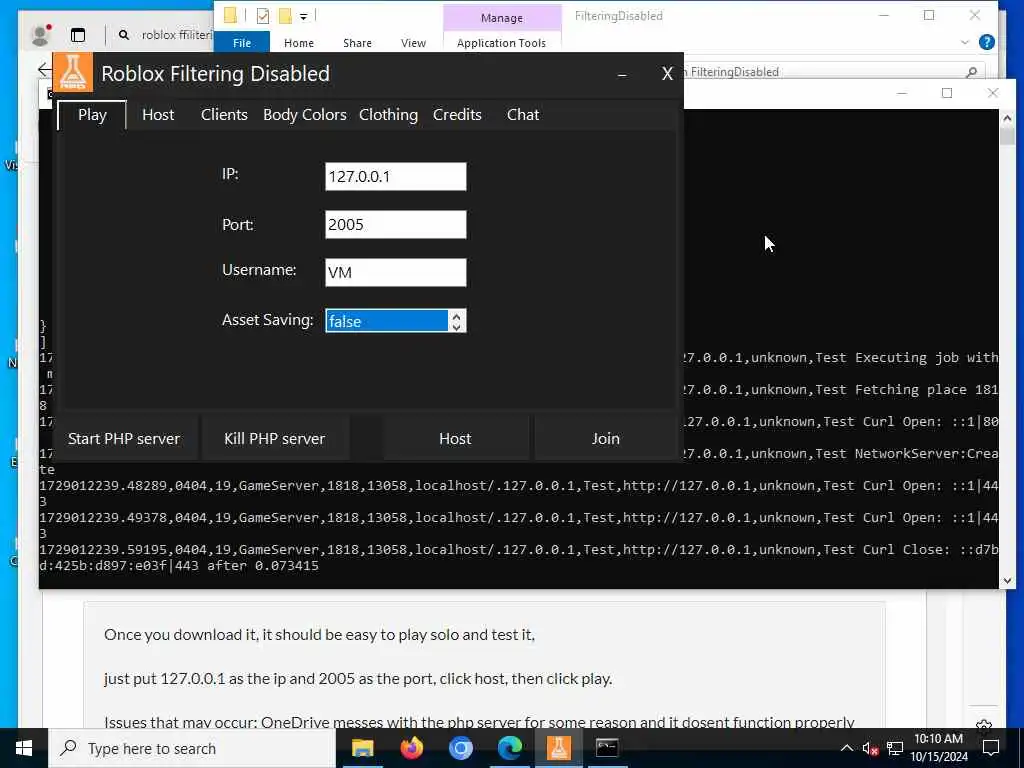Open Firefox from taskbar
Screen dimensions: 1024x768
[411, 748]
